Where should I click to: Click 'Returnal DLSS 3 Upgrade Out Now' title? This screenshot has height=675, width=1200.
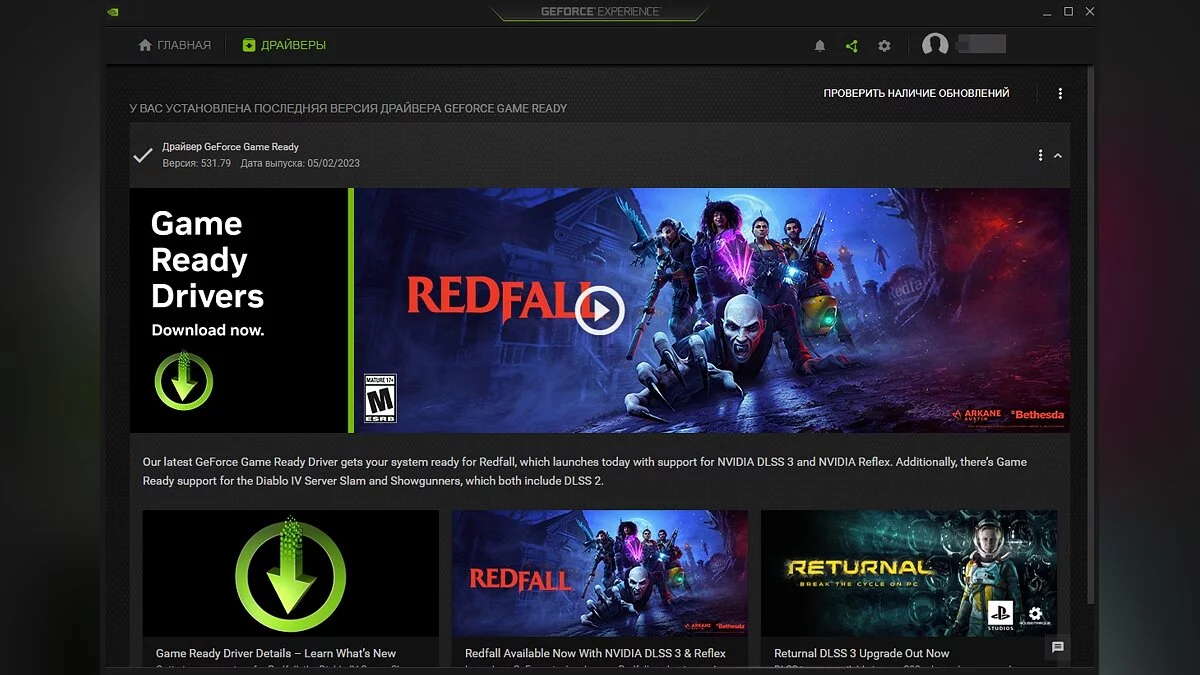pos(862,653)
